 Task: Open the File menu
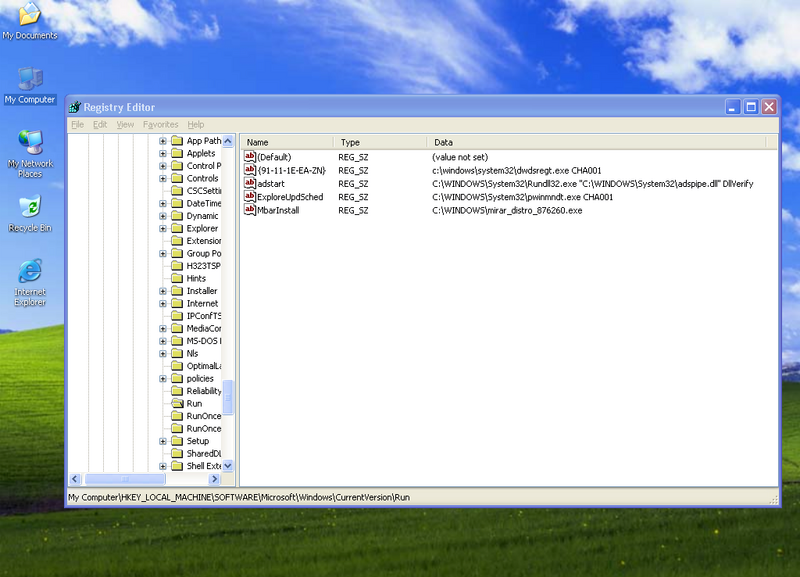(x=78, y=124)
